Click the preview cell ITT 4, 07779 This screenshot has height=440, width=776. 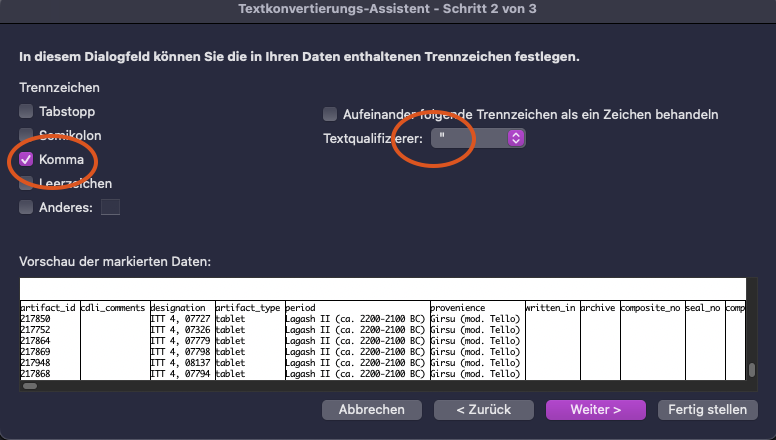click(181, 341)
